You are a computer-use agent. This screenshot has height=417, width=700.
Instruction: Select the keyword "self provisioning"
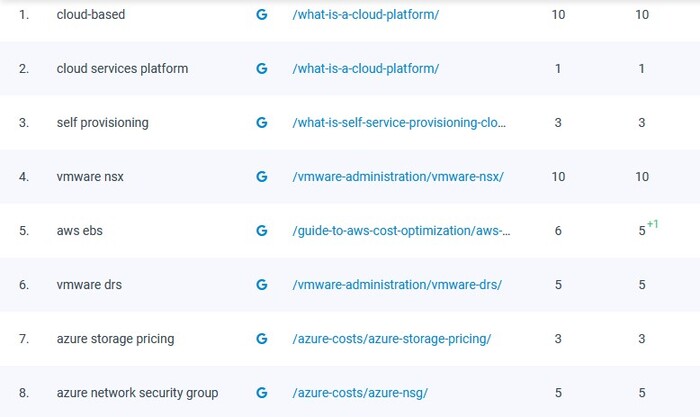pyautogui.click(x=102, y=123)
